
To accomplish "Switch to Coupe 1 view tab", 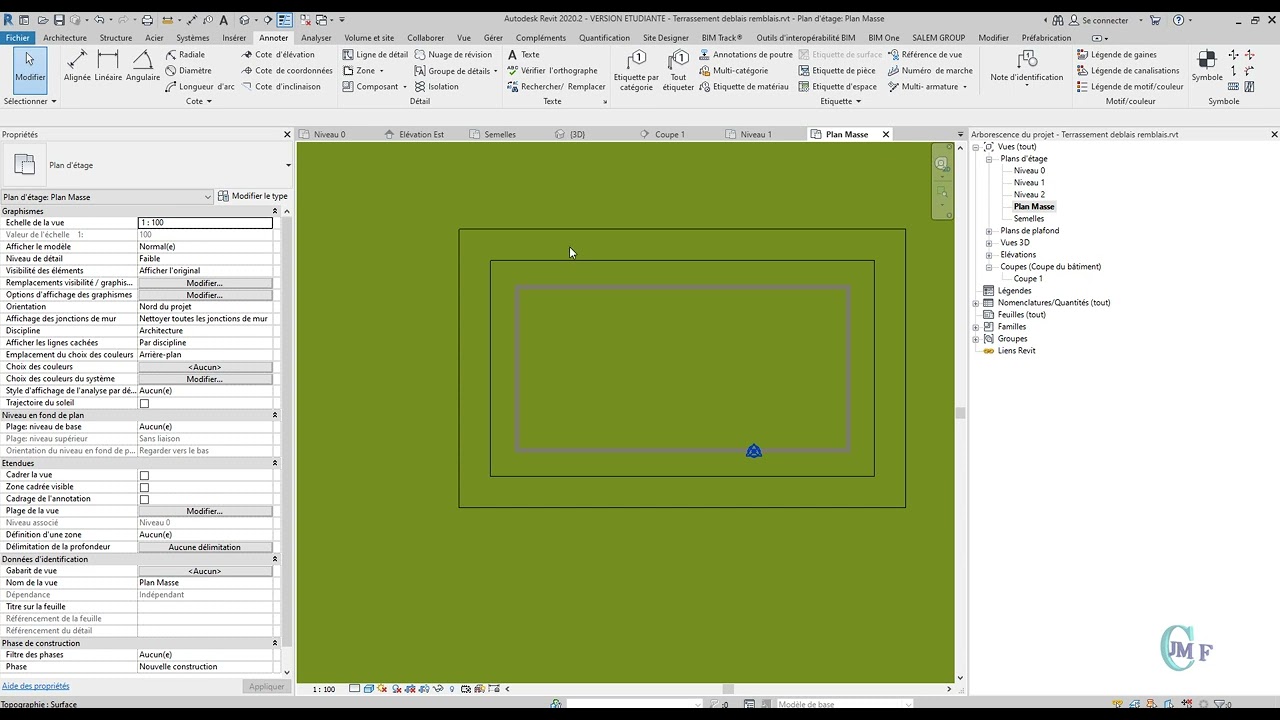I will coord(669,134).
